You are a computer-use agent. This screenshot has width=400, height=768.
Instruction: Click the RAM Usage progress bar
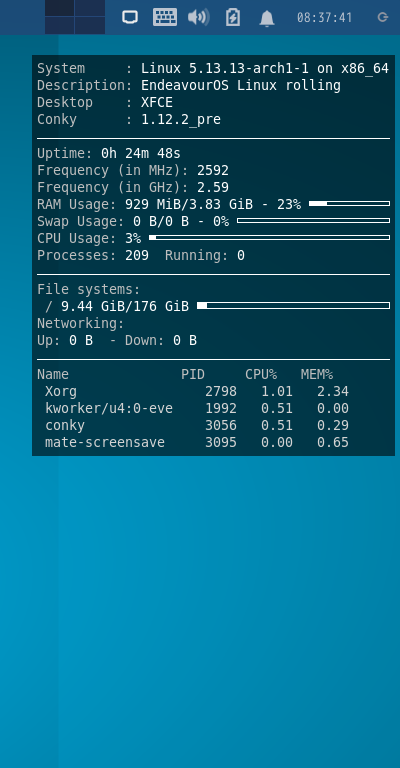pos(350,203)
